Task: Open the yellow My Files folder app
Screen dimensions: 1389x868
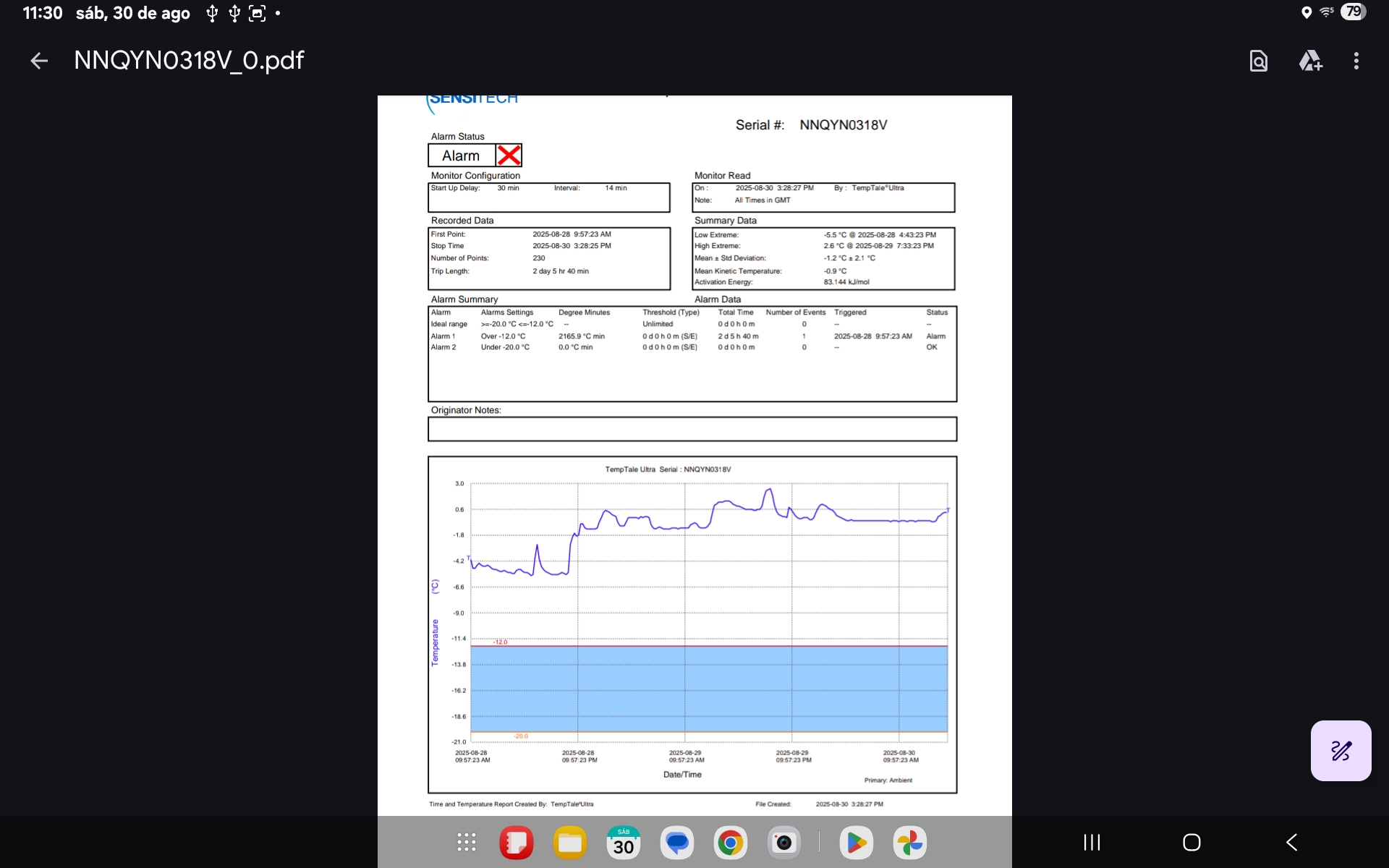Action: coord(570,842)
